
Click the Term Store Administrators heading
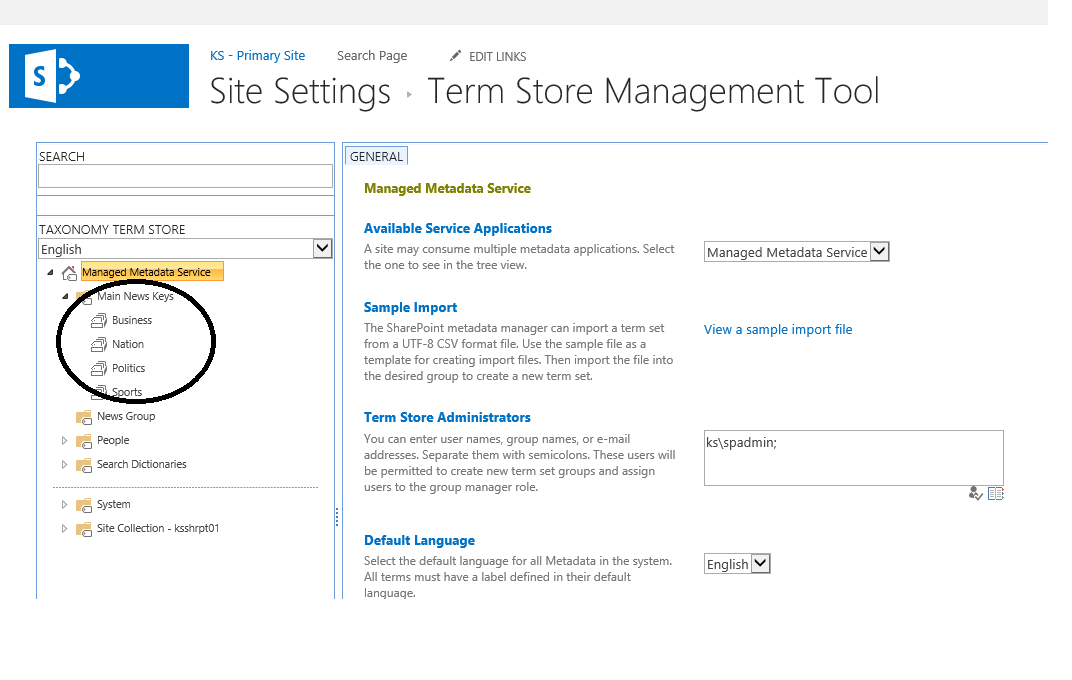click(x=447, y=418)
